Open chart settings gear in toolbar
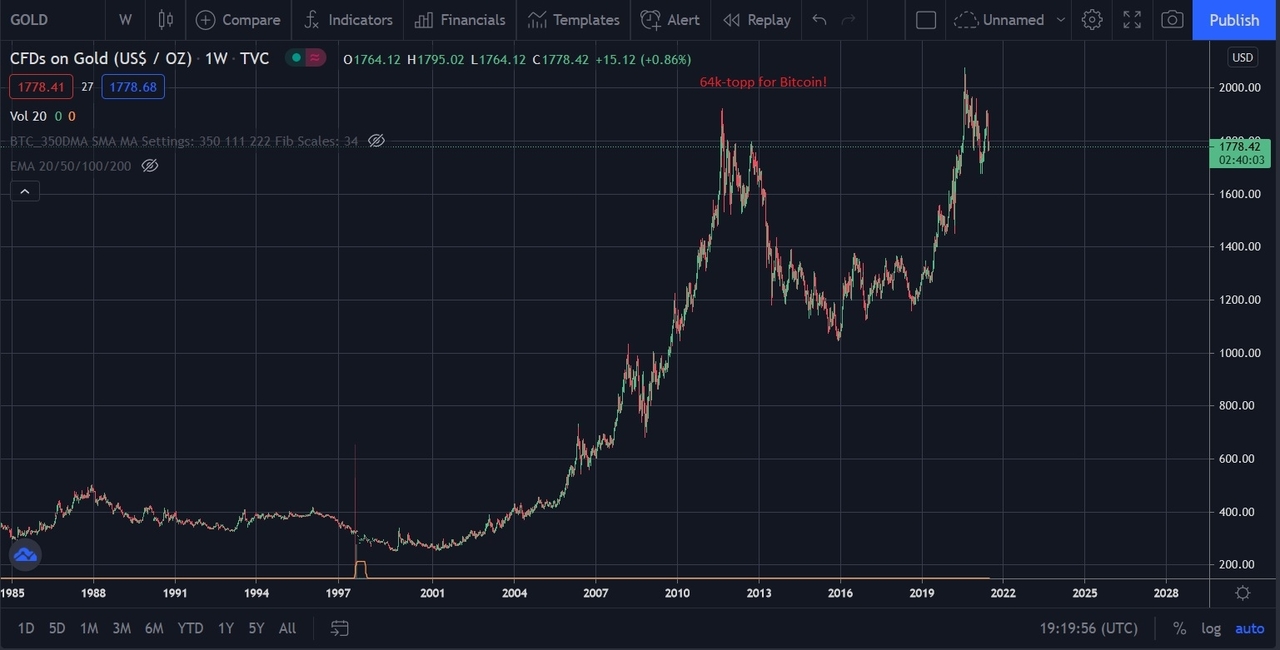 coord(1092,20)
